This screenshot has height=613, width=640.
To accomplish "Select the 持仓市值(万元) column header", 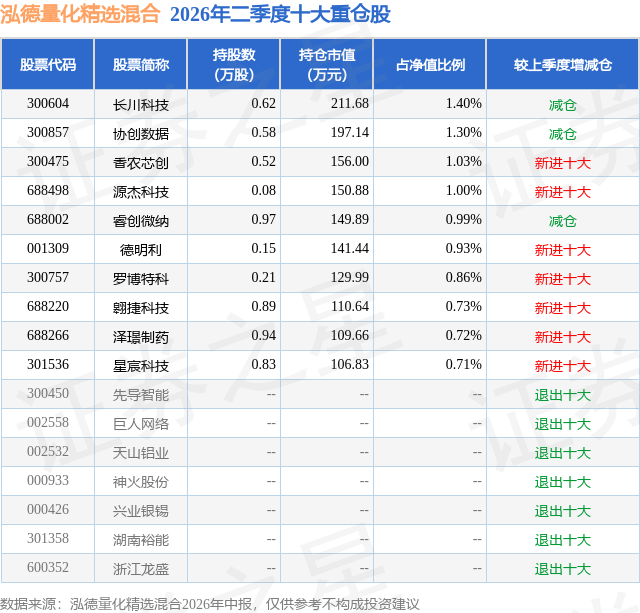I will (x=327, y=64).
